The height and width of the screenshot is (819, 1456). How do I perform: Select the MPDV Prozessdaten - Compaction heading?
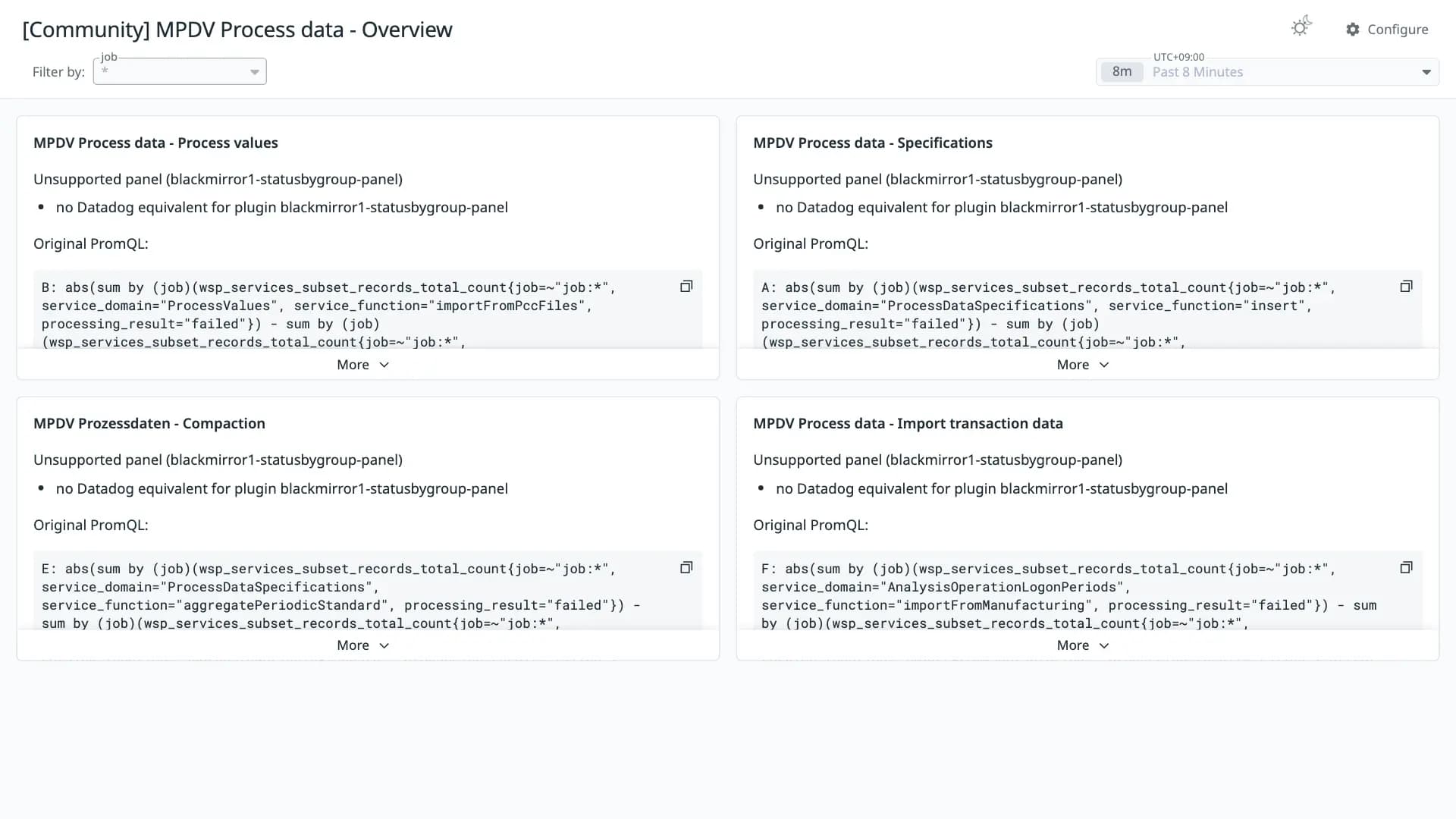pyautogui.click(x=149, y=423)
